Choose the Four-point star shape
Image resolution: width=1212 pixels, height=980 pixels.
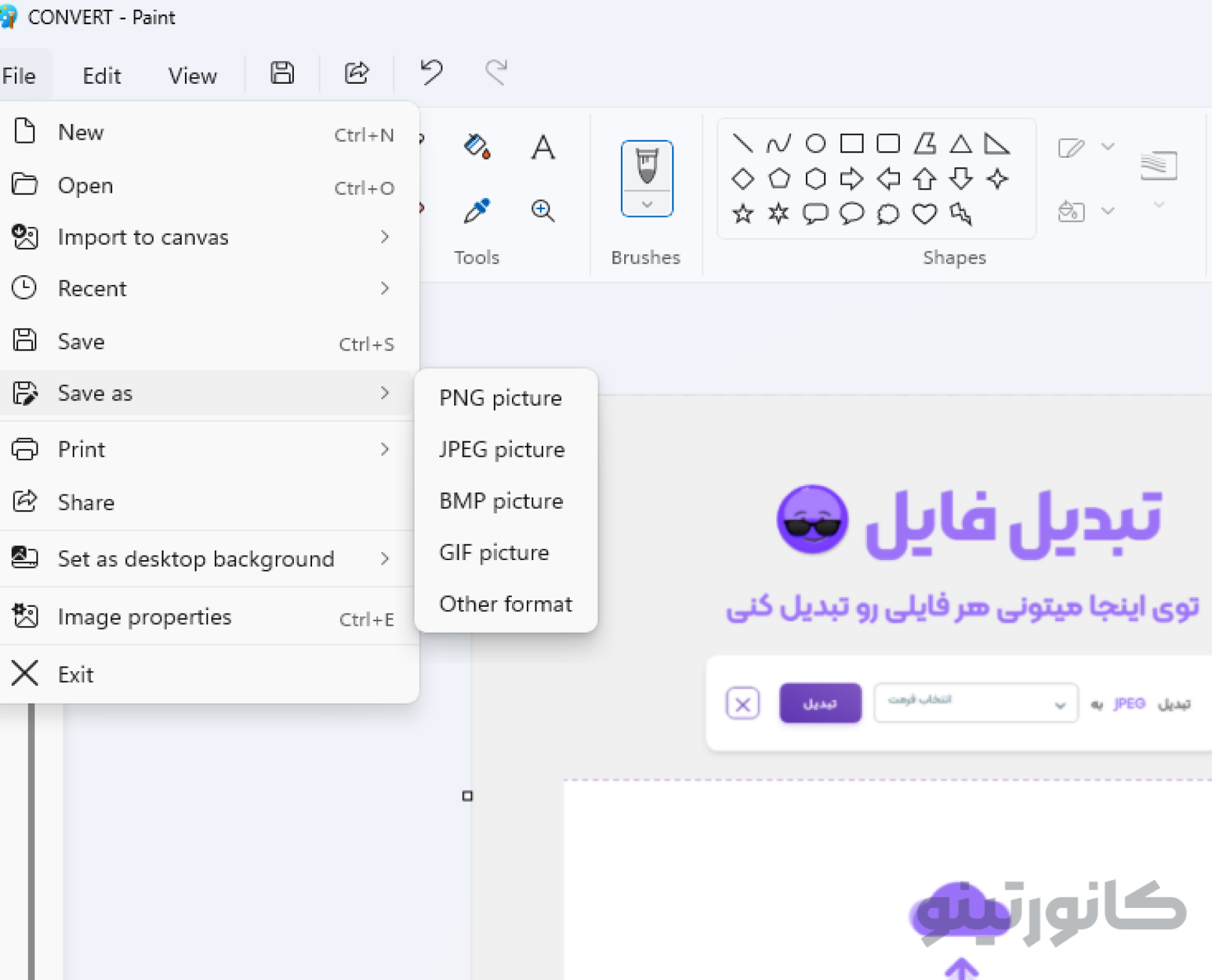click(997, 178)
